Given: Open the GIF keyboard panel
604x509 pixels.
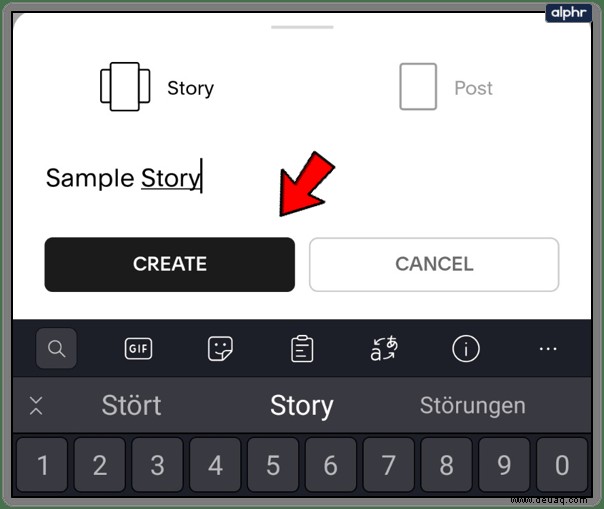Looking at the screenshot, I should 138,349.
